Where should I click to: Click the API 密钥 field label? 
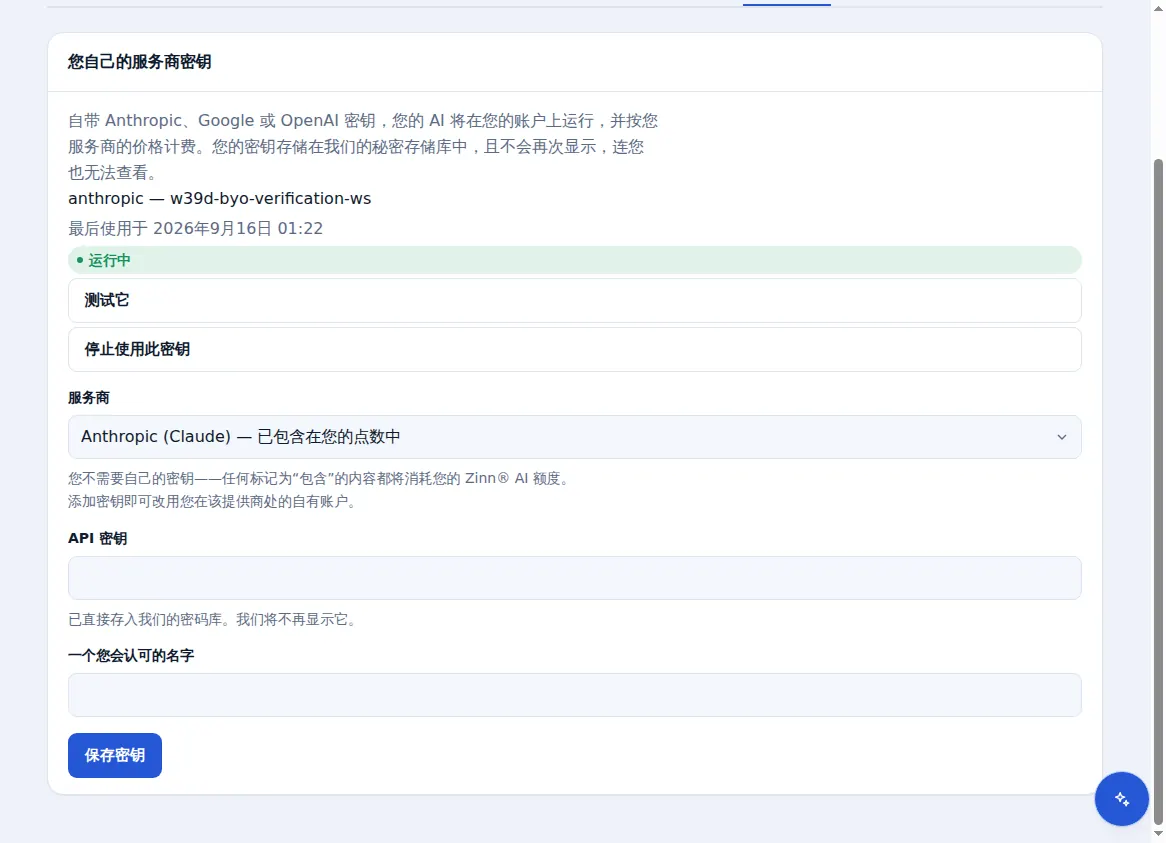[97, 538]
